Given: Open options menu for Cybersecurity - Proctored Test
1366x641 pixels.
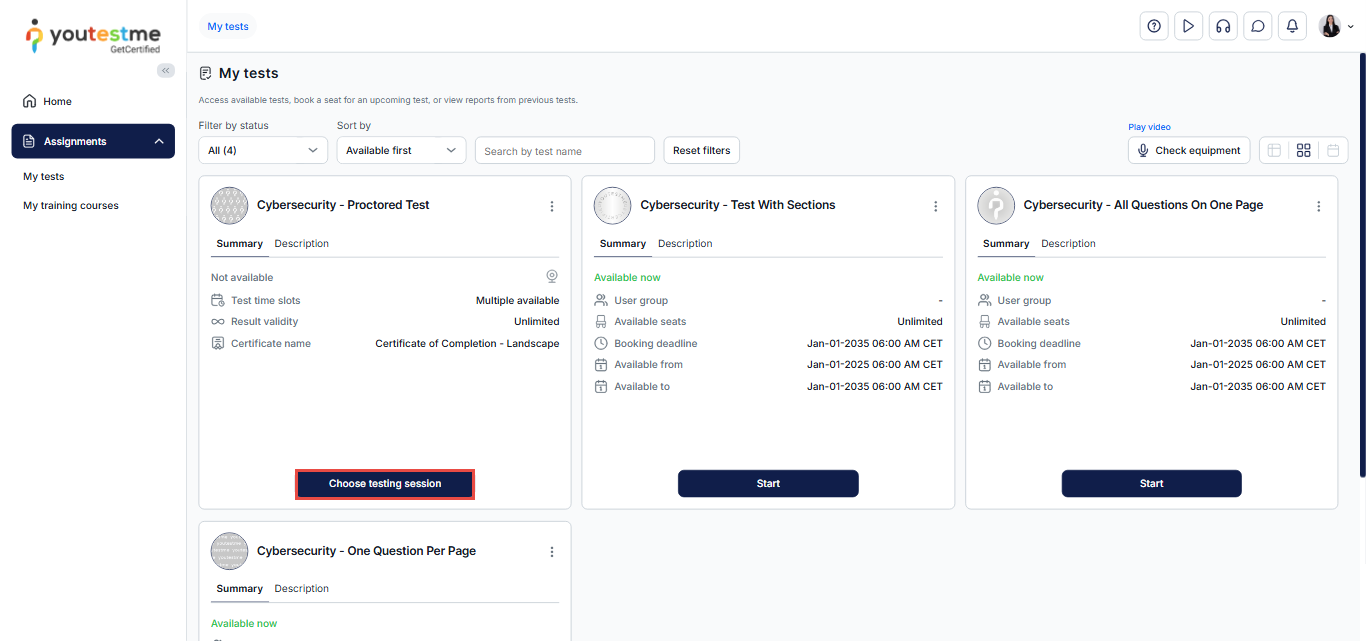Looking at the screenshot, I should pyautogui.click(x=552, y=206).
